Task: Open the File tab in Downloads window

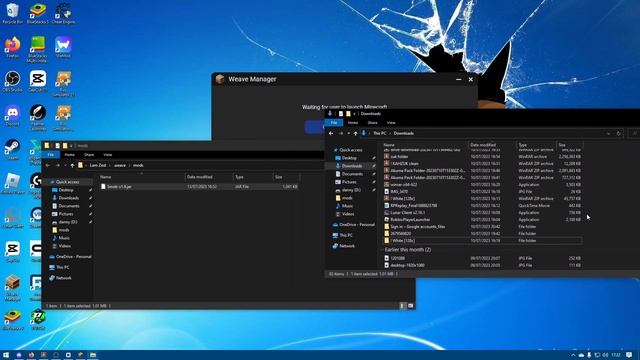Action: pyautogui.click(x=334, y=122)
